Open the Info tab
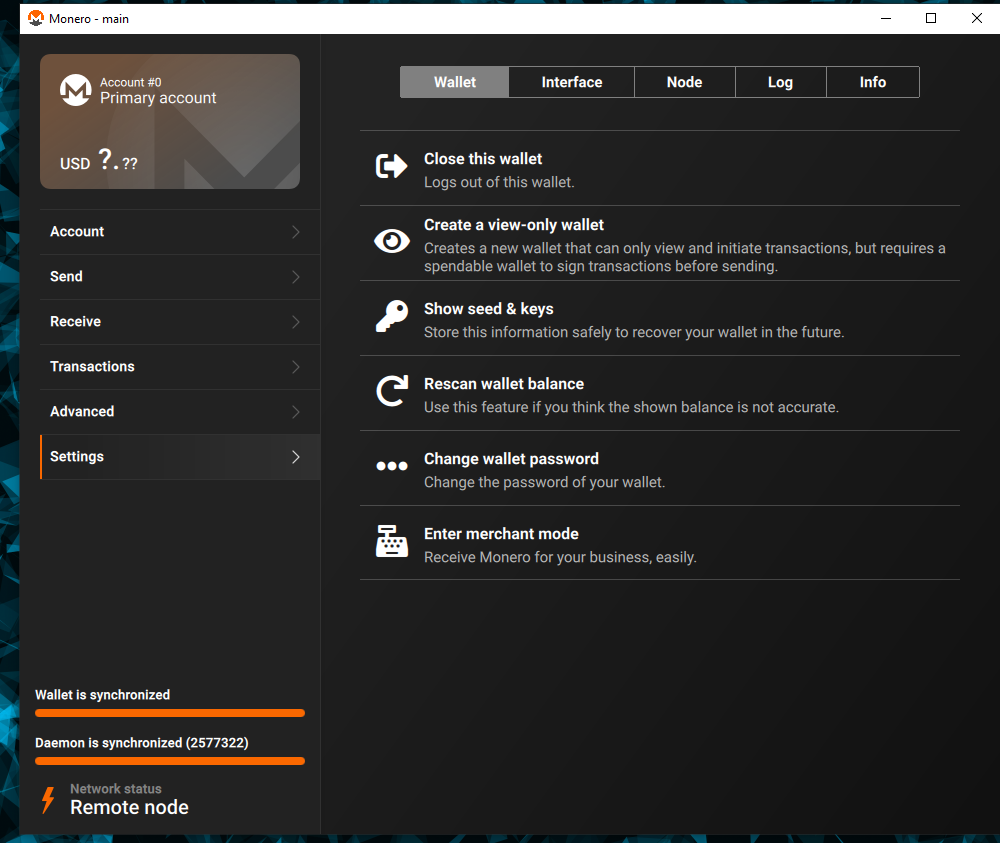This screenshot has height=843, width=1000. coord(872,82)
